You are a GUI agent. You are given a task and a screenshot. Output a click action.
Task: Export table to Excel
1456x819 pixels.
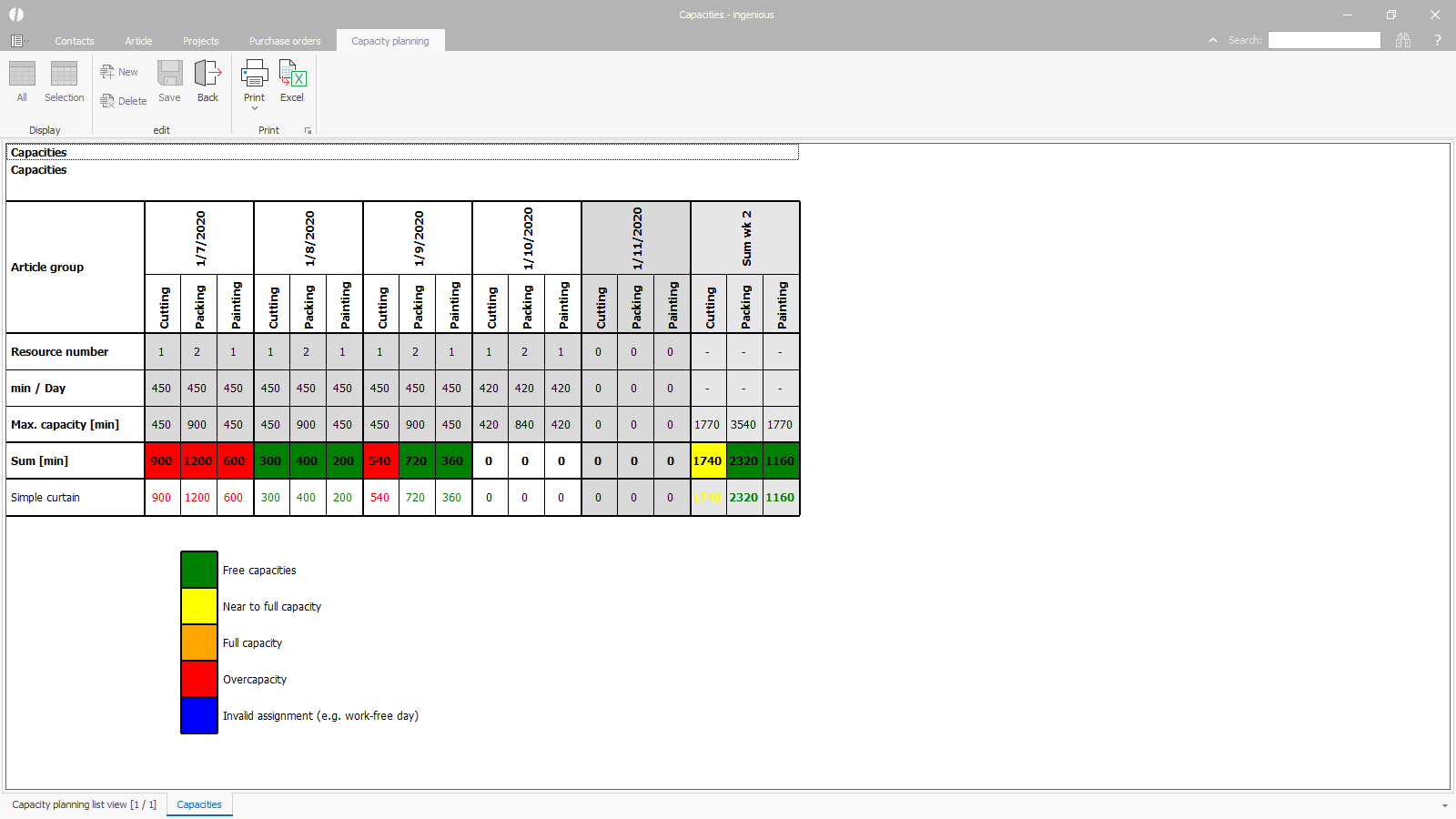[x=292, y=75]
